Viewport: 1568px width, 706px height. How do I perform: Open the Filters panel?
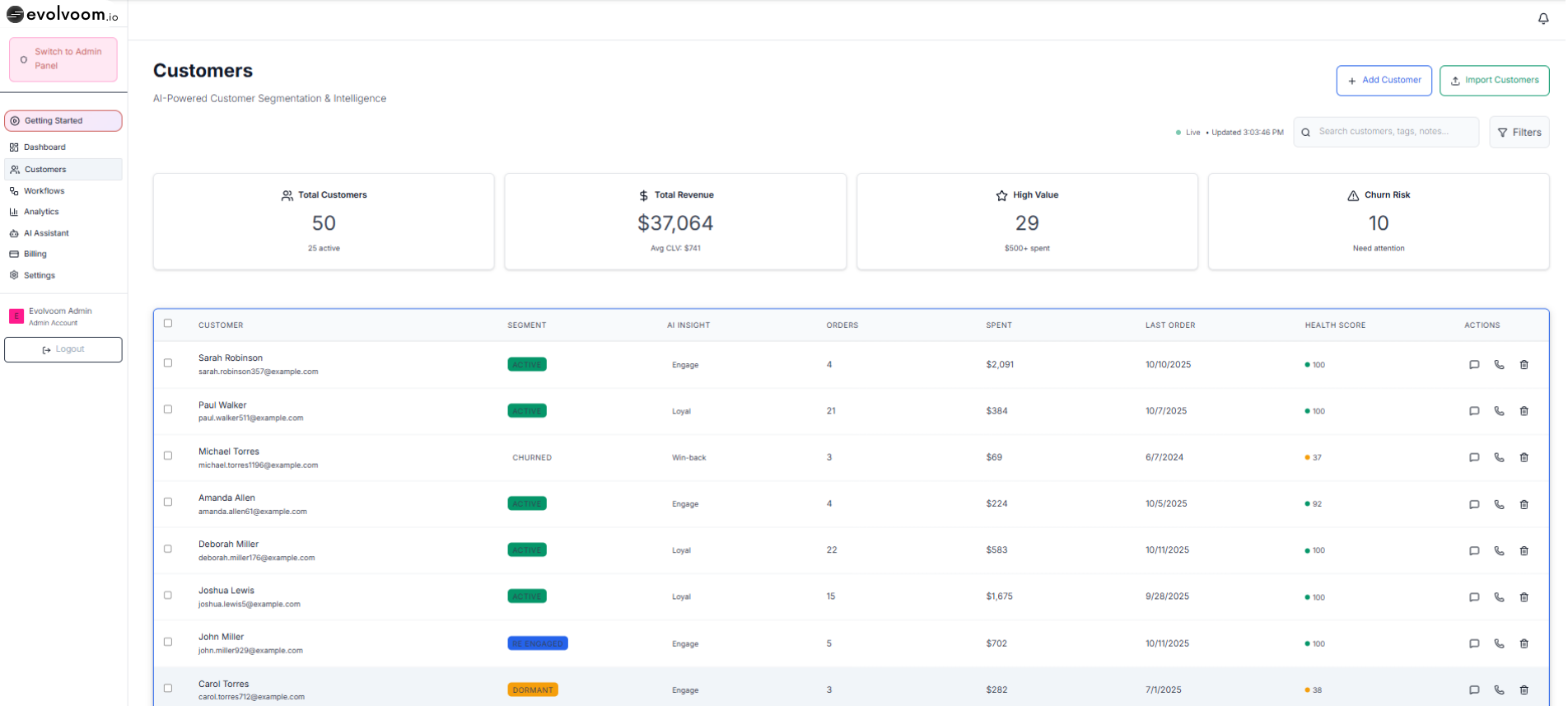[1519, 132]
